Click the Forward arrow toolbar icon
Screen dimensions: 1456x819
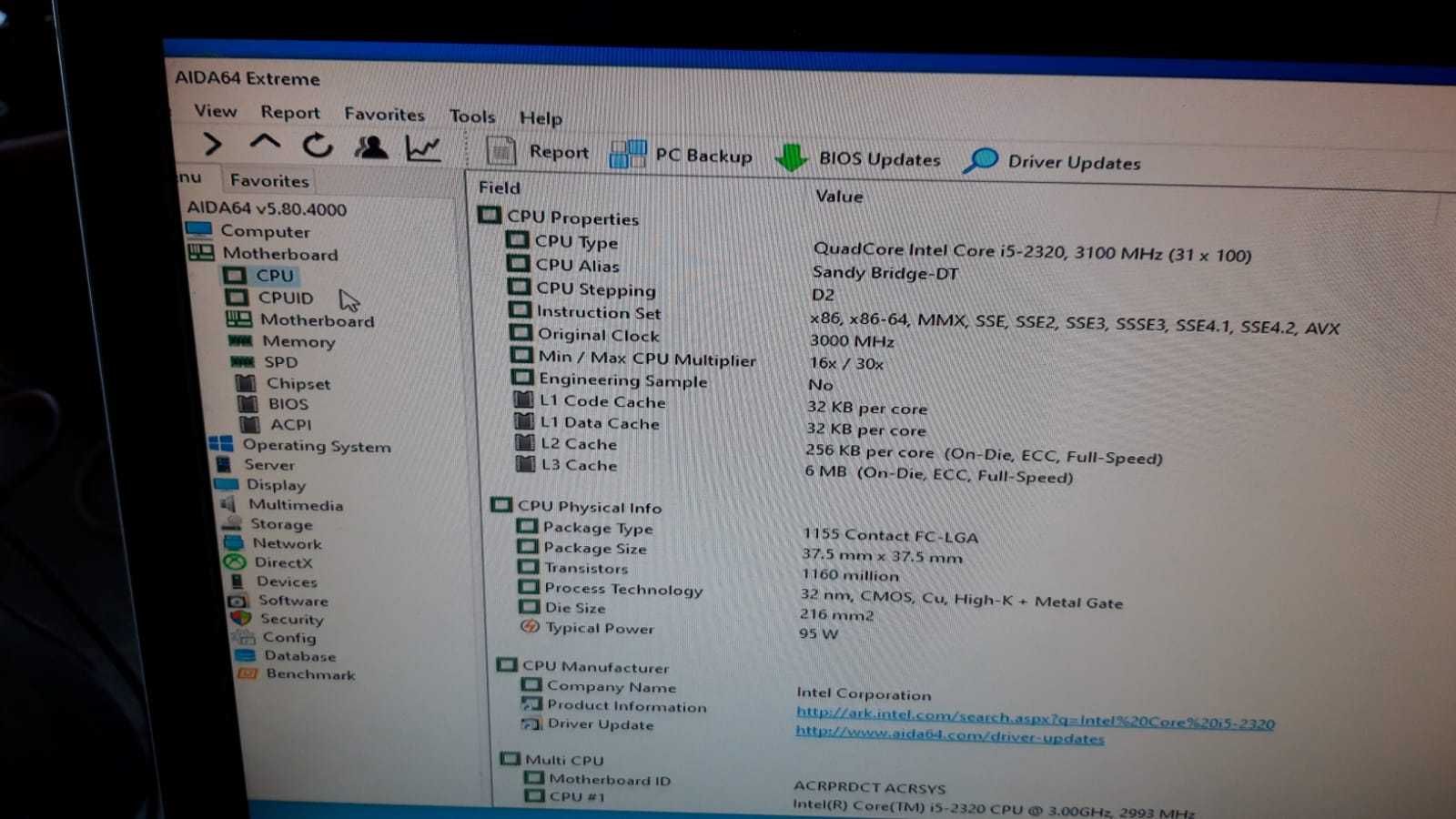212,144
